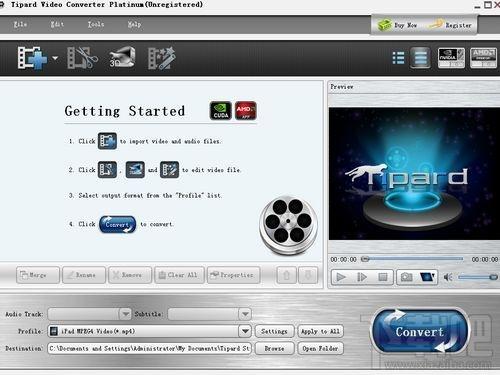Select the Clip (scissors) toolbar tool
500x375 pixels.
[82, 58]
